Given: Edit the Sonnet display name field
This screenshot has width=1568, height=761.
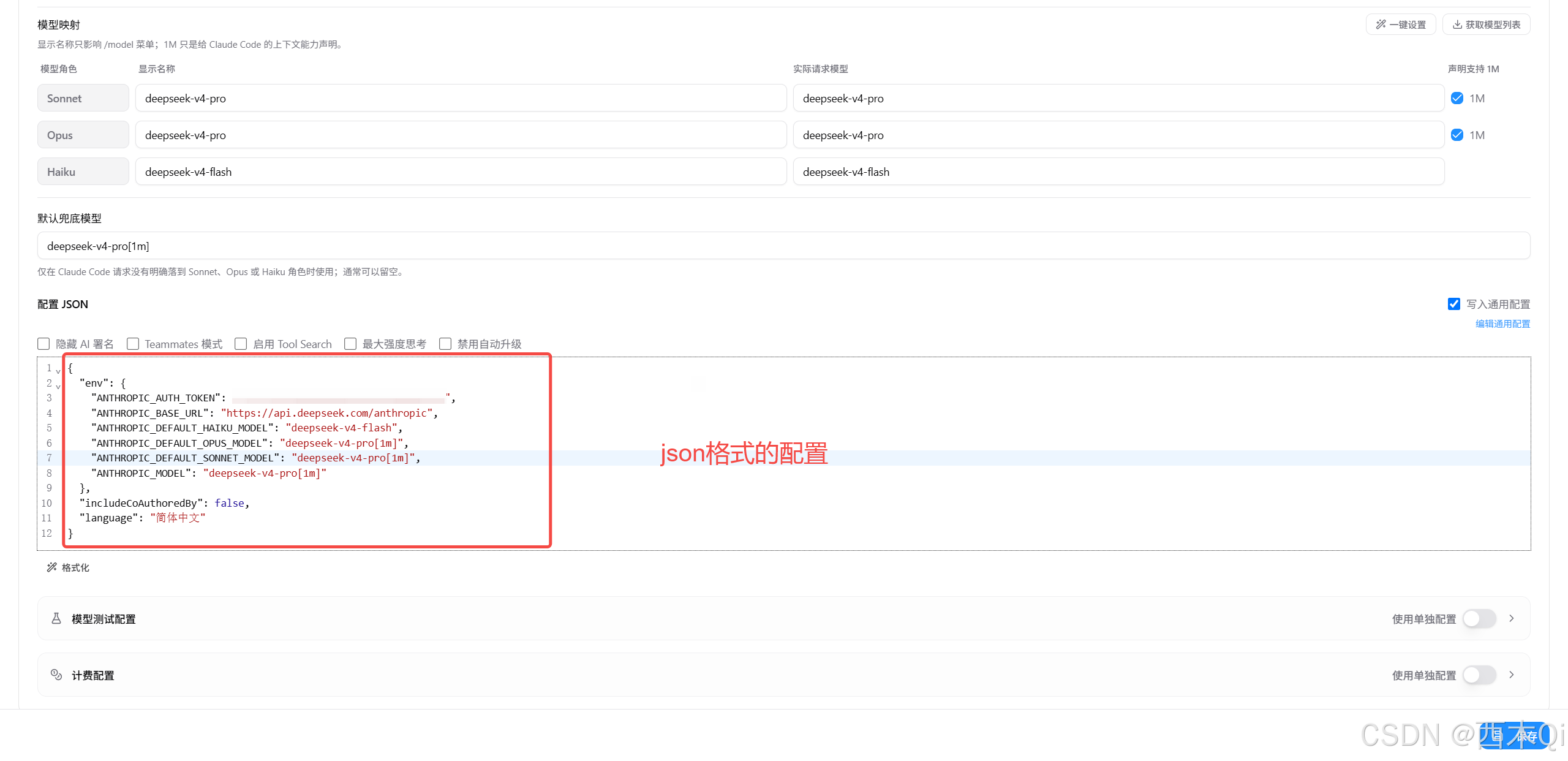Looking at the screenshot, I should point(461,98).
